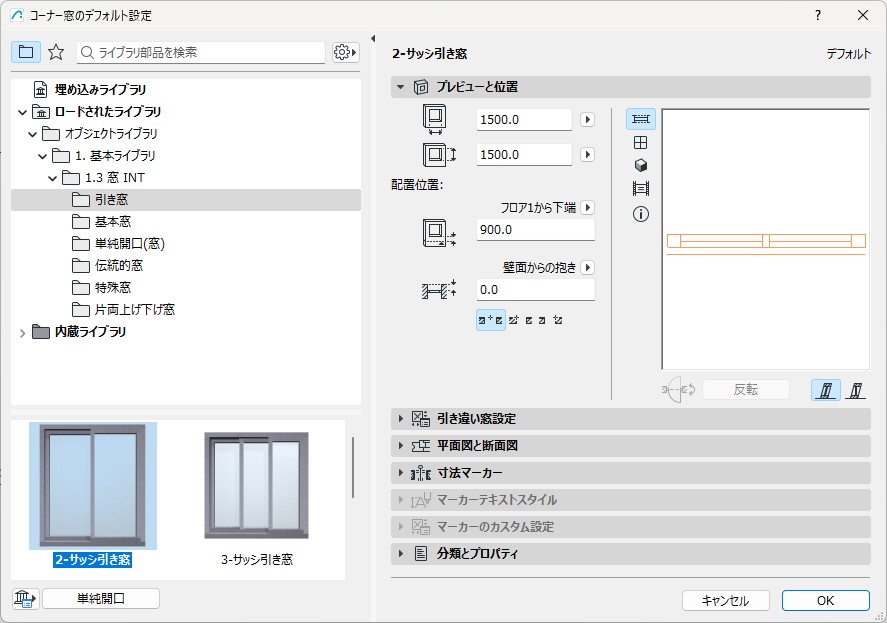Switch to folder view in library browser
Screen dimensions: 887x623
25,52
